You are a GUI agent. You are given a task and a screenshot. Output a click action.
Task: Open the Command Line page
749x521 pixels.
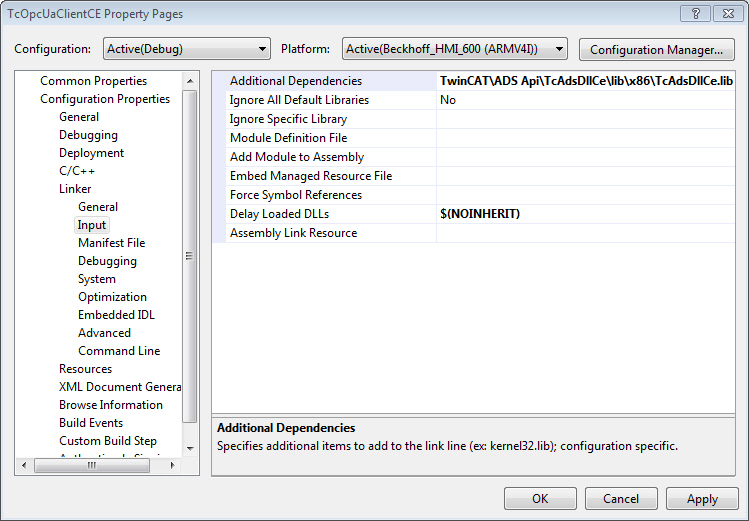point(119,351)
